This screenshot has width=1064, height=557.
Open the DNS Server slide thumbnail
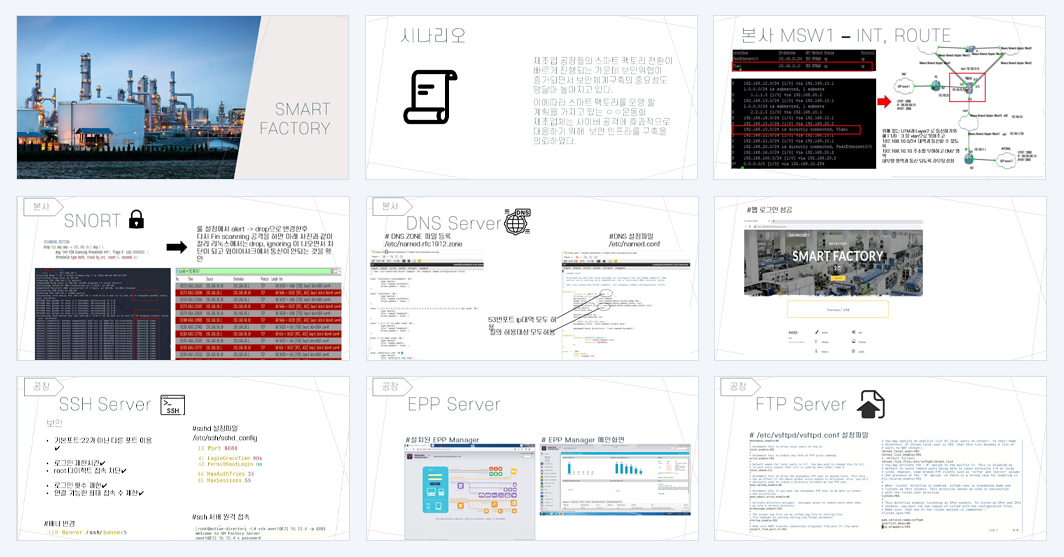[531, 278]
